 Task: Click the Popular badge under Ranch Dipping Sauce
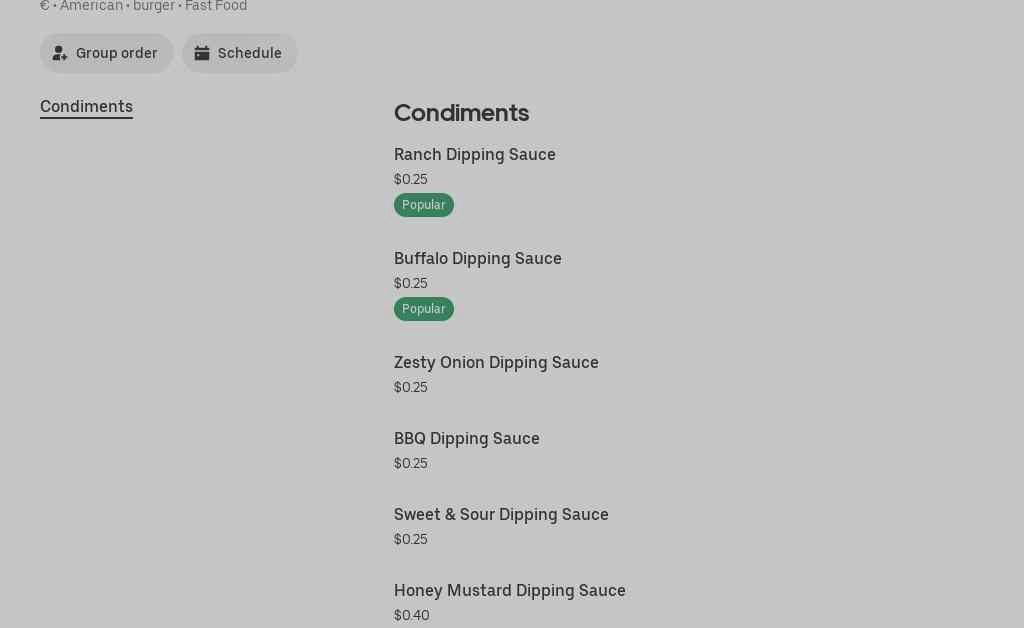click(423, 205)
